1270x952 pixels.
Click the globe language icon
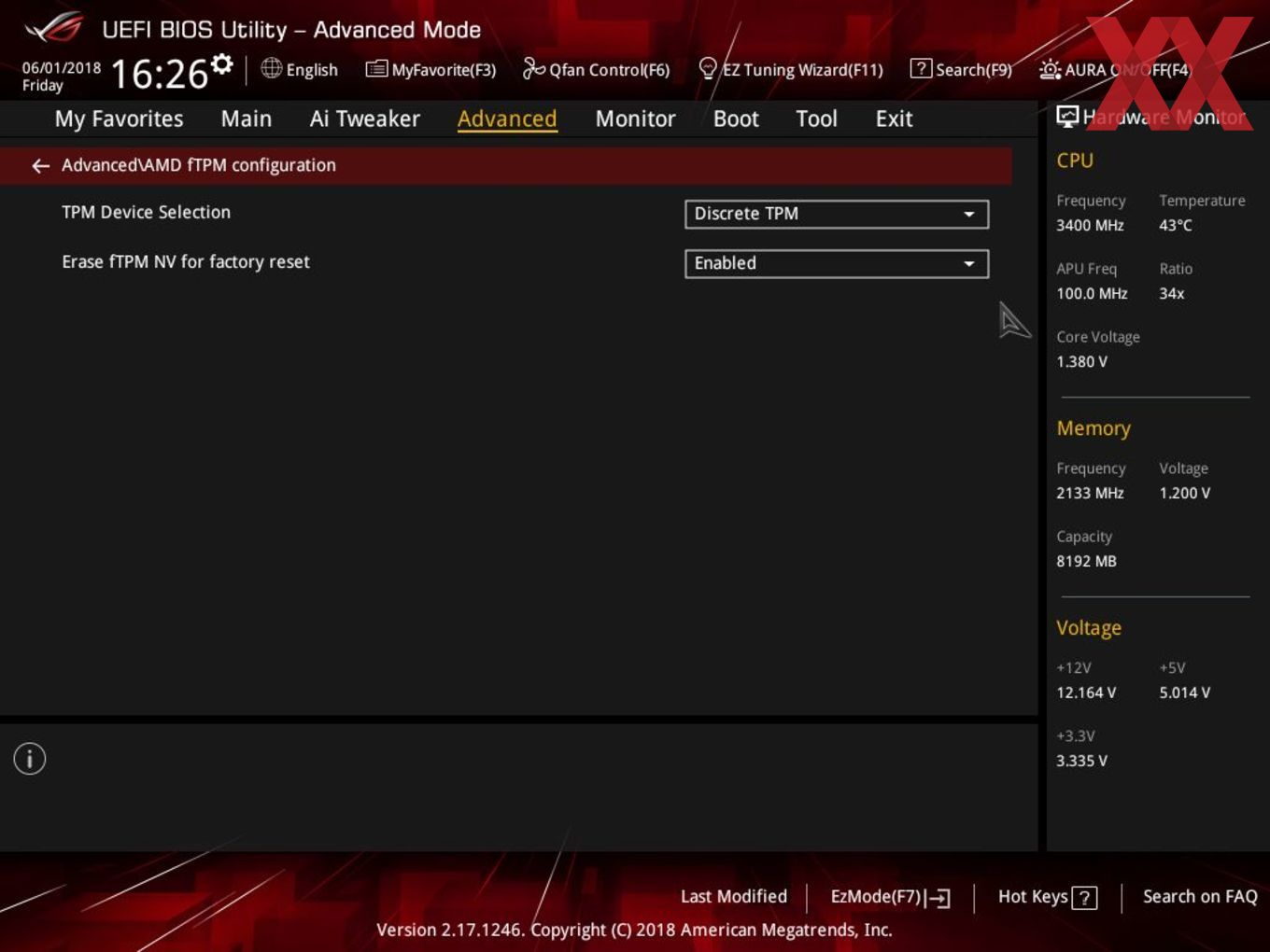[x=272, y=68]
